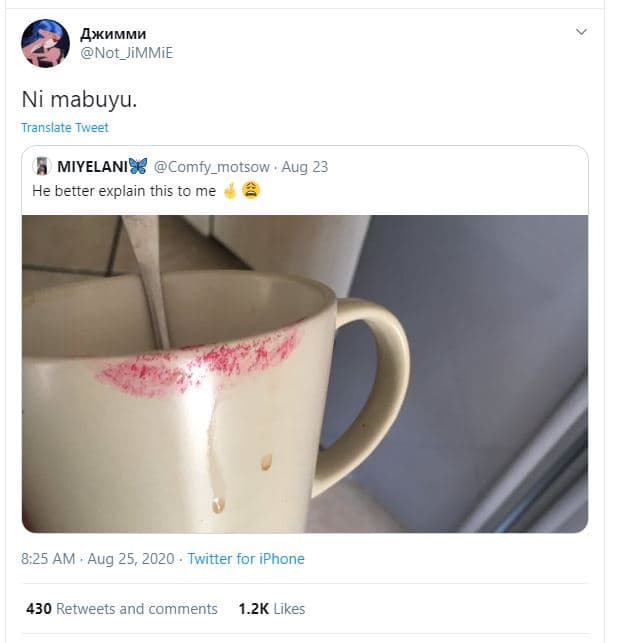Show the 1.2K Likes list

tap(269, 609)
